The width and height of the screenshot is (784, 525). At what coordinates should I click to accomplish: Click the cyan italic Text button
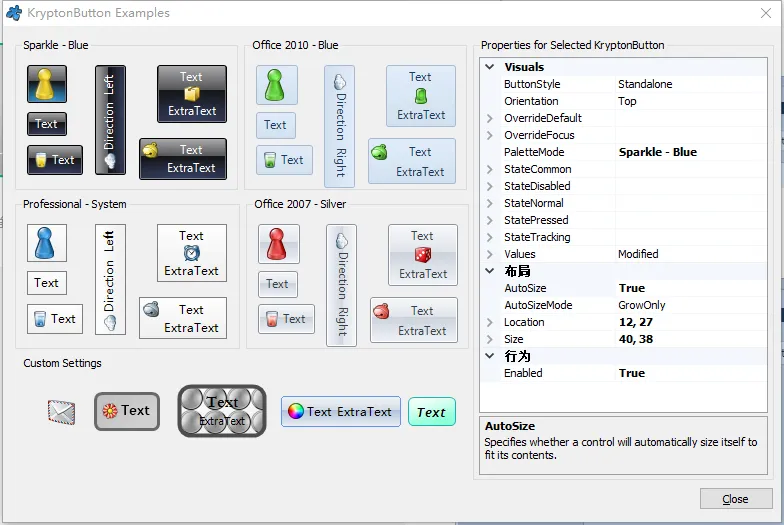pos(431,412)
